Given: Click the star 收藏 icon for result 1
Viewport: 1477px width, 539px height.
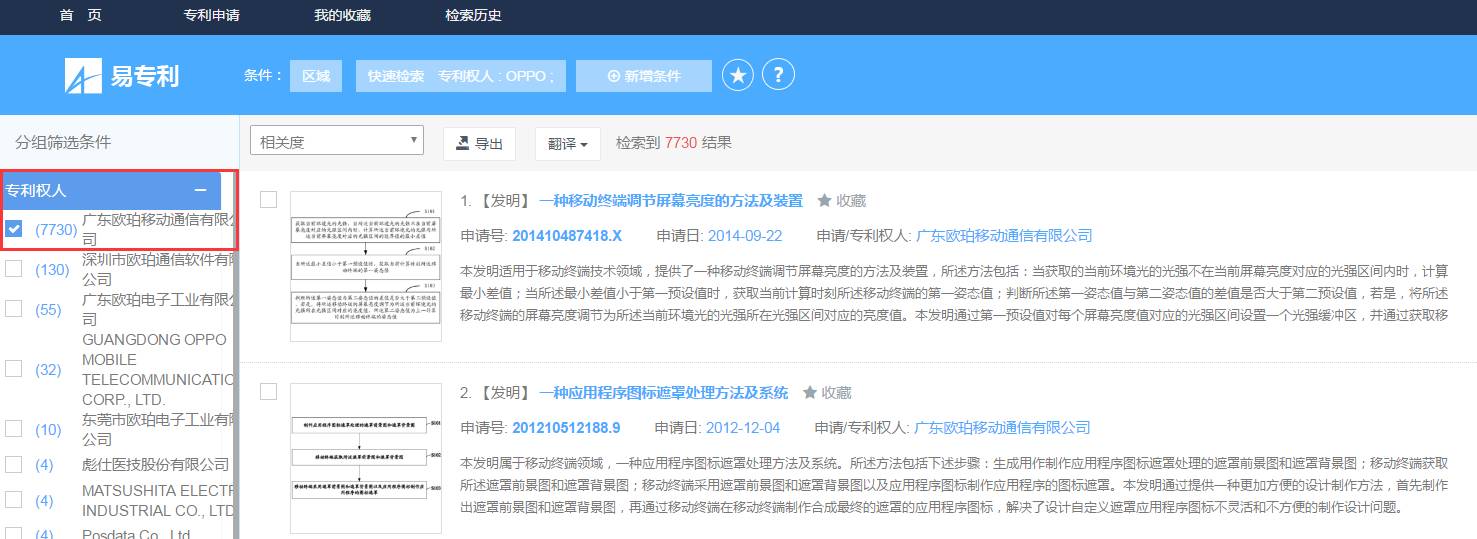Looking at the screenshot, I should 825,201.
